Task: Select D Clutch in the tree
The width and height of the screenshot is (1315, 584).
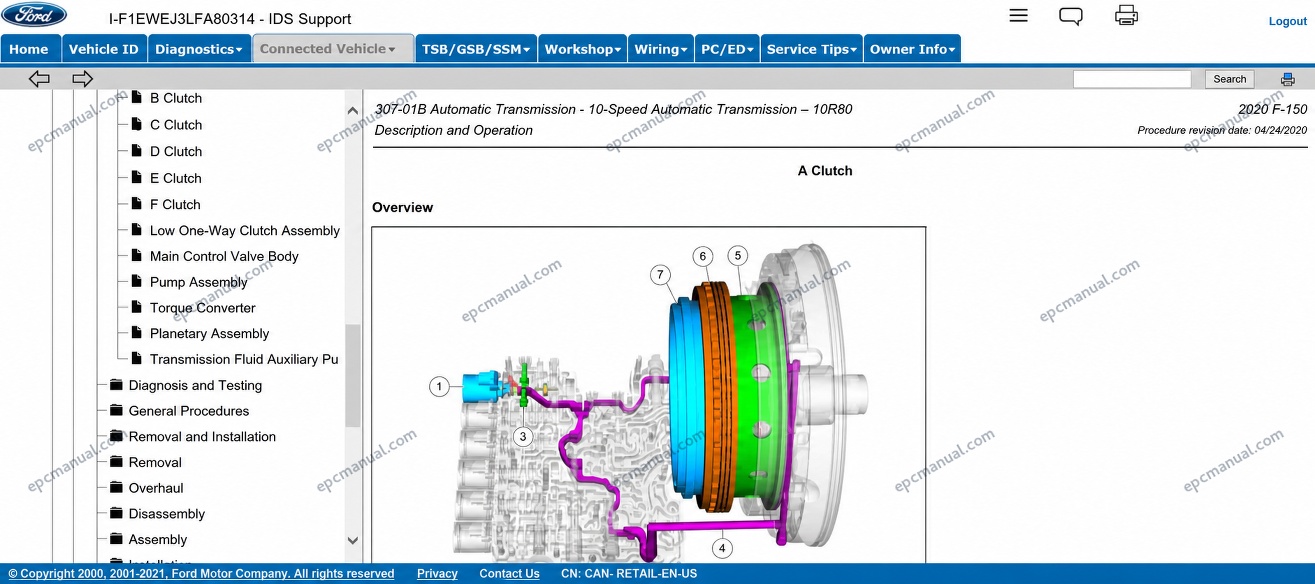Action: 175,151
